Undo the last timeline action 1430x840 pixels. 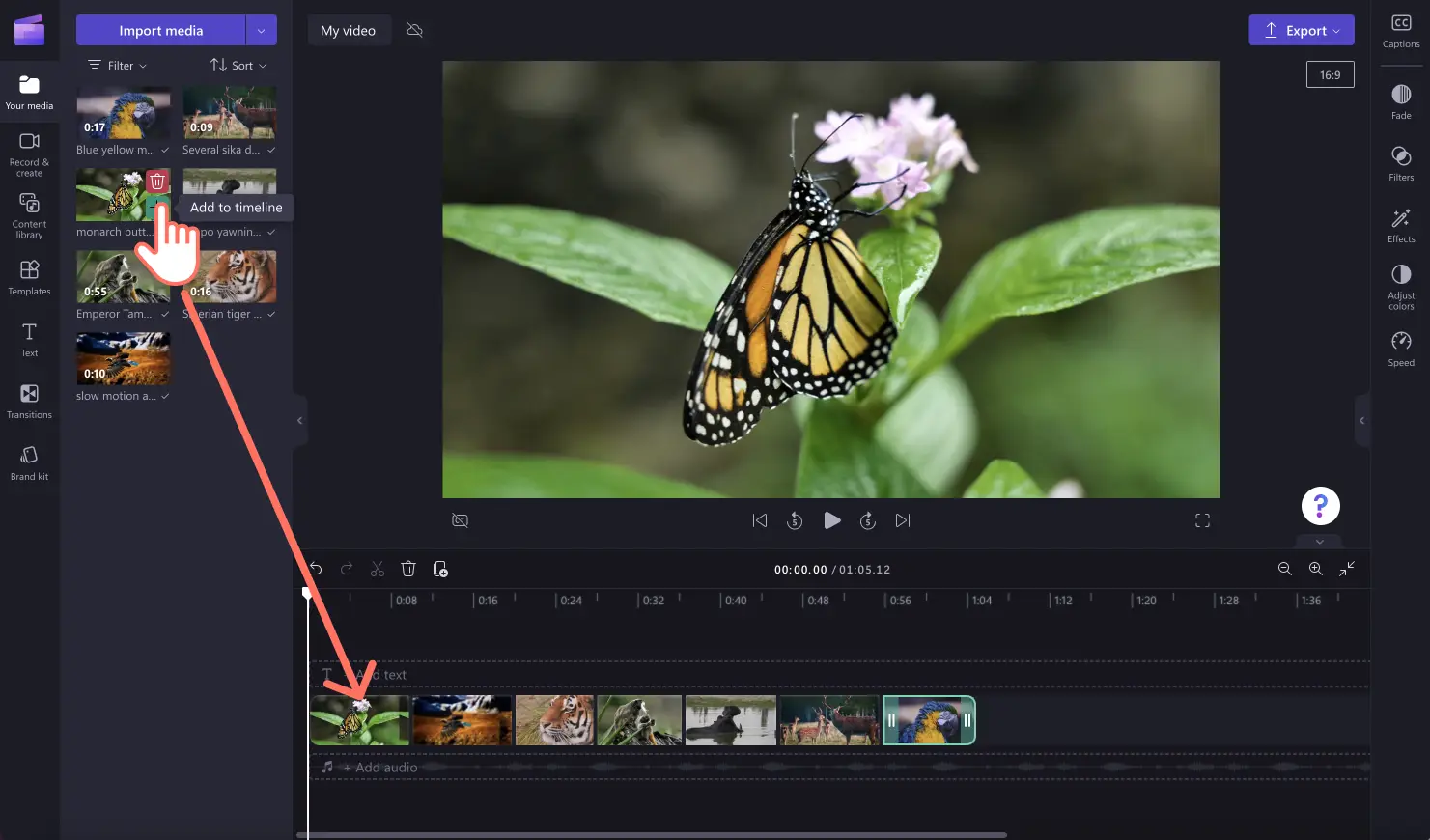316,569
